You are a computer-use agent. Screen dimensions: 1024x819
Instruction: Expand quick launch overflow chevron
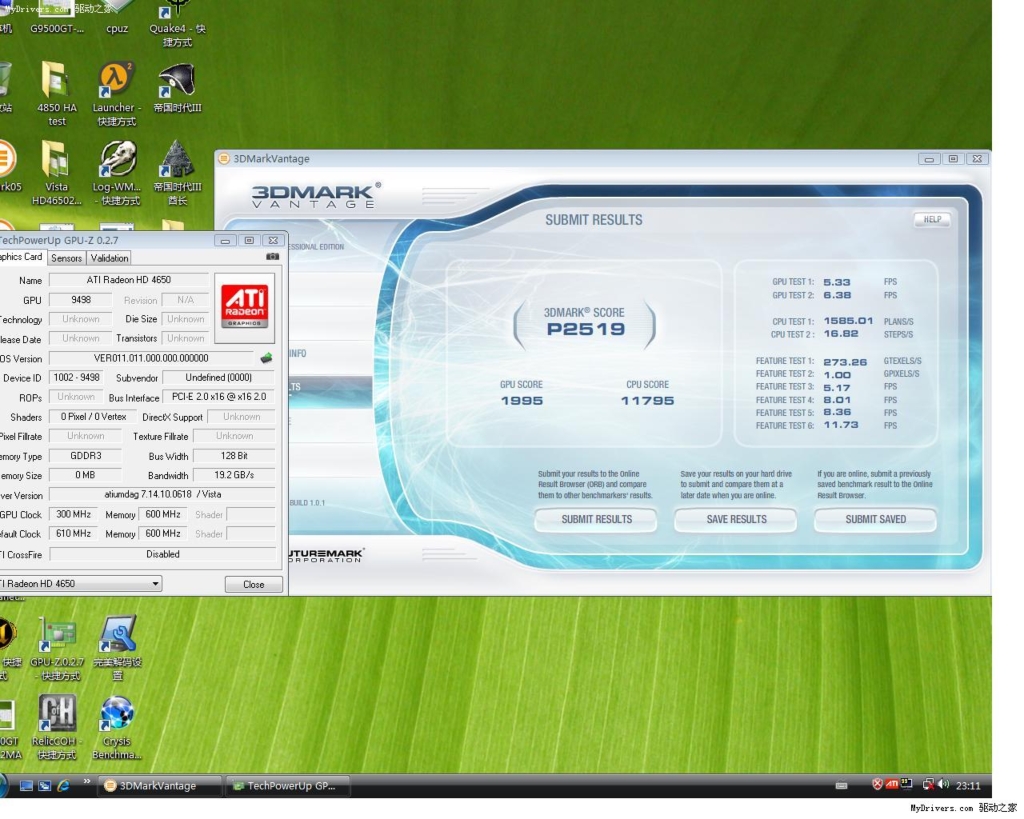tap(86, 782)
